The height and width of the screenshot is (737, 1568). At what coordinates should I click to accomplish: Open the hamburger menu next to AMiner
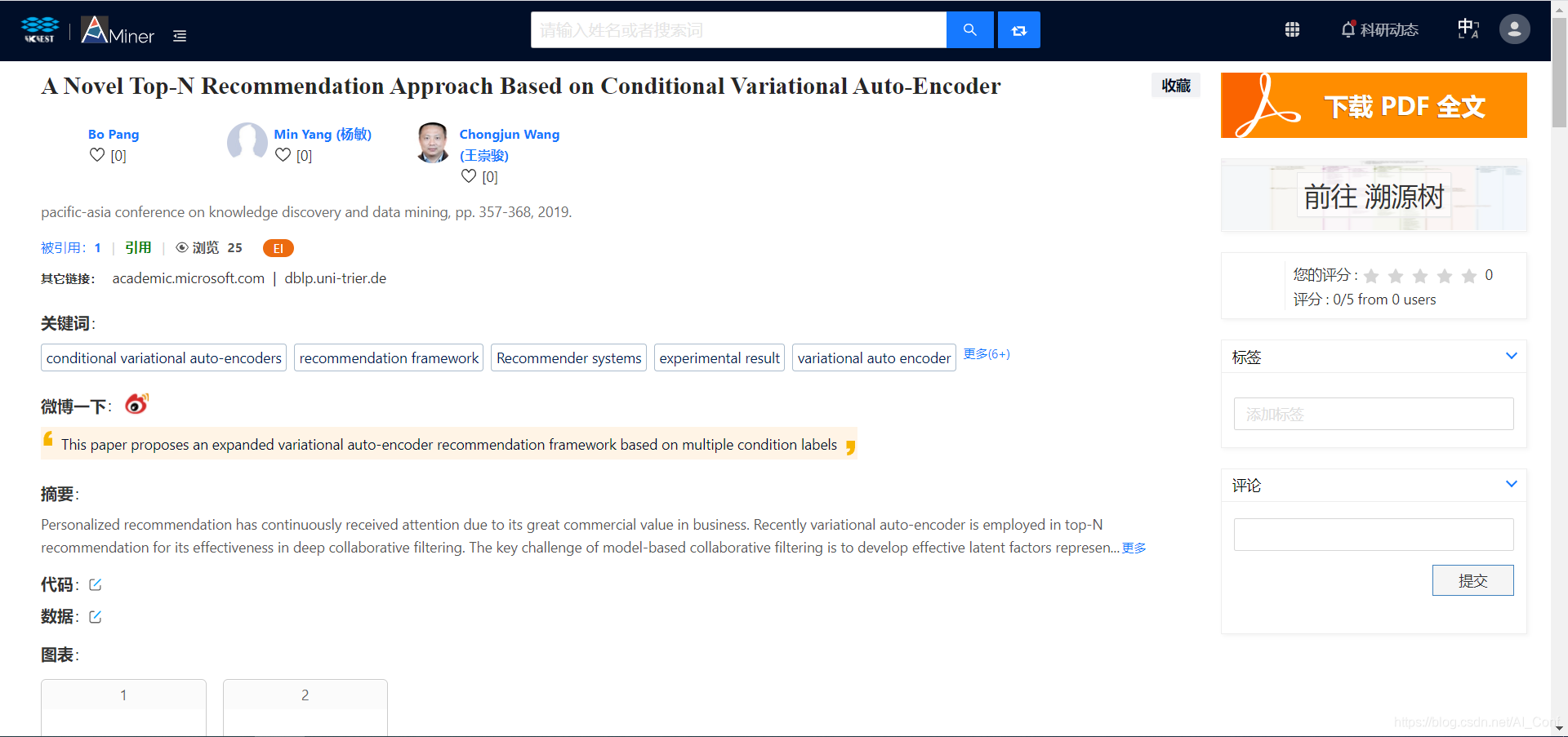point(180,36)
